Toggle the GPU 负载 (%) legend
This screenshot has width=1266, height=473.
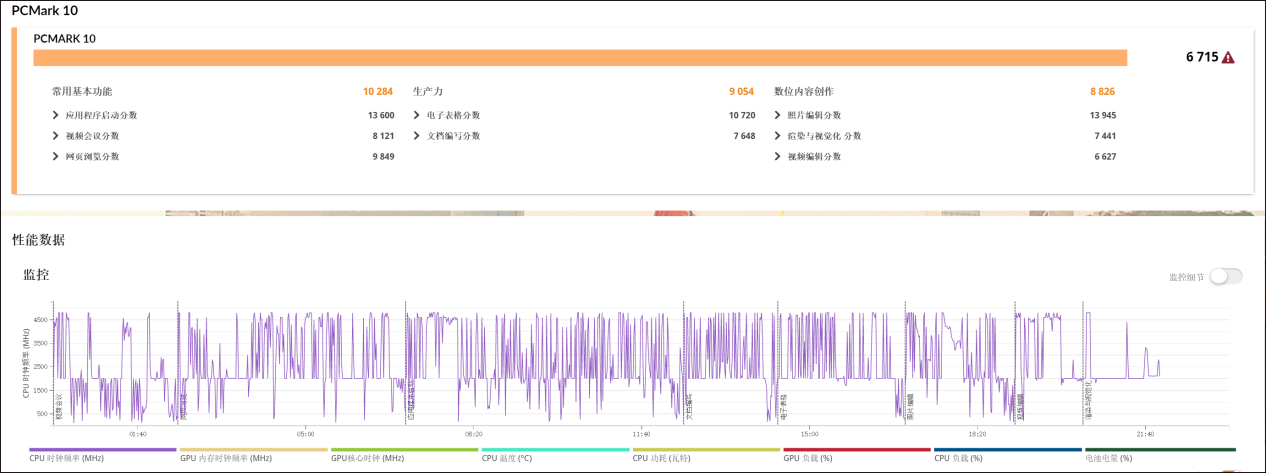pos(808,458)
